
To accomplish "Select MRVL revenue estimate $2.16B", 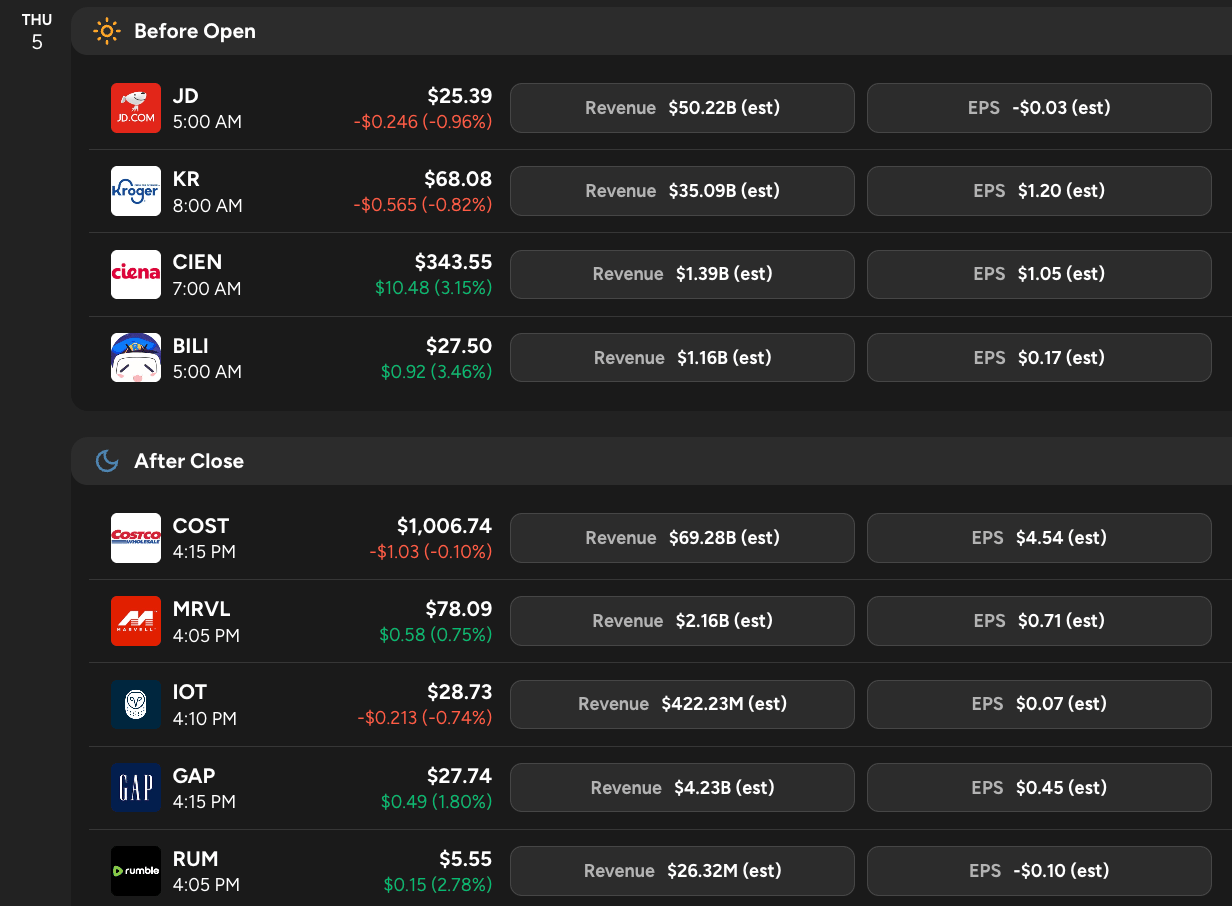I will click(x=682, y=621).
